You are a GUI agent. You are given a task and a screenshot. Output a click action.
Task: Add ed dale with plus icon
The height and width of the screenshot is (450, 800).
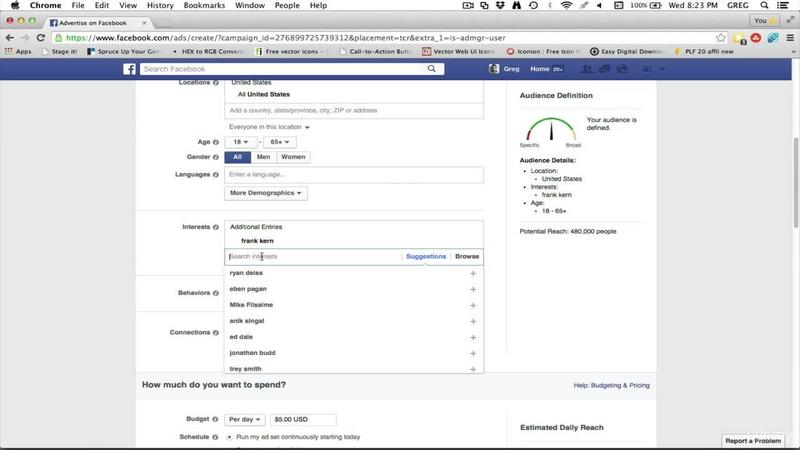pyautogui.click(x=473, y=337)
